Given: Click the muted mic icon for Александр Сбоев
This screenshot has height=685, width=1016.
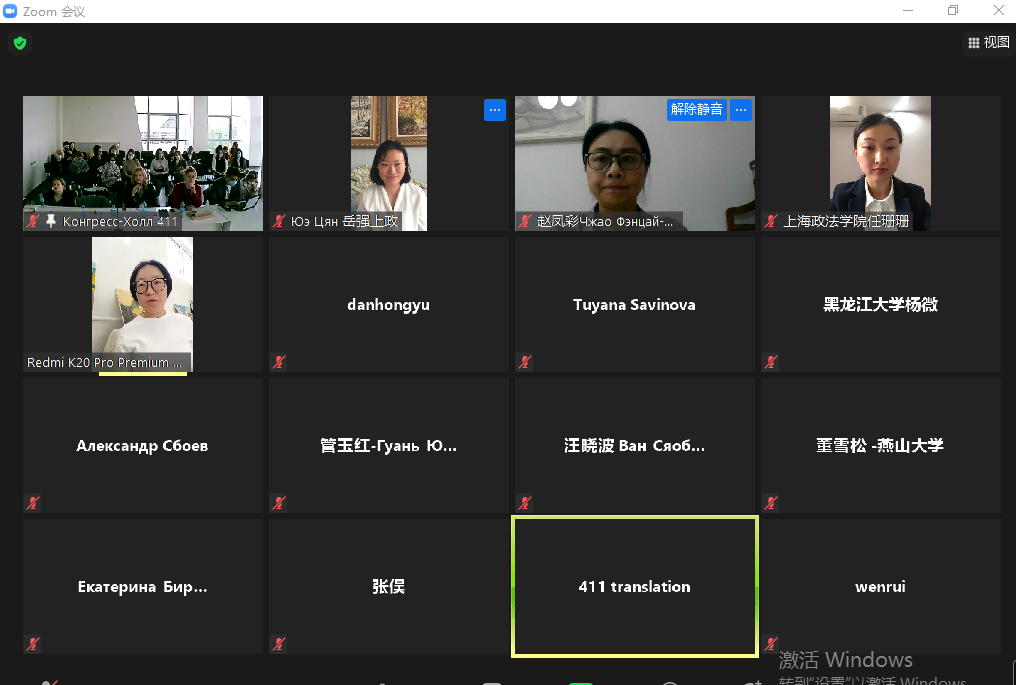Looking at the screenshot, I should (33, 503).
